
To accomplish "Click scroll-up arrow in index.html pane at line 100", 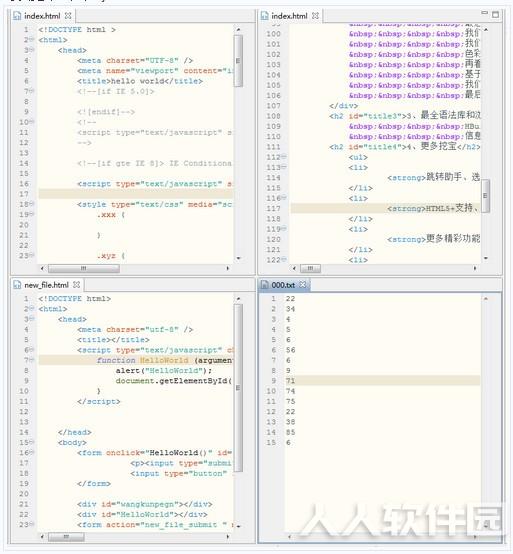I will click(x=486, y=30).
